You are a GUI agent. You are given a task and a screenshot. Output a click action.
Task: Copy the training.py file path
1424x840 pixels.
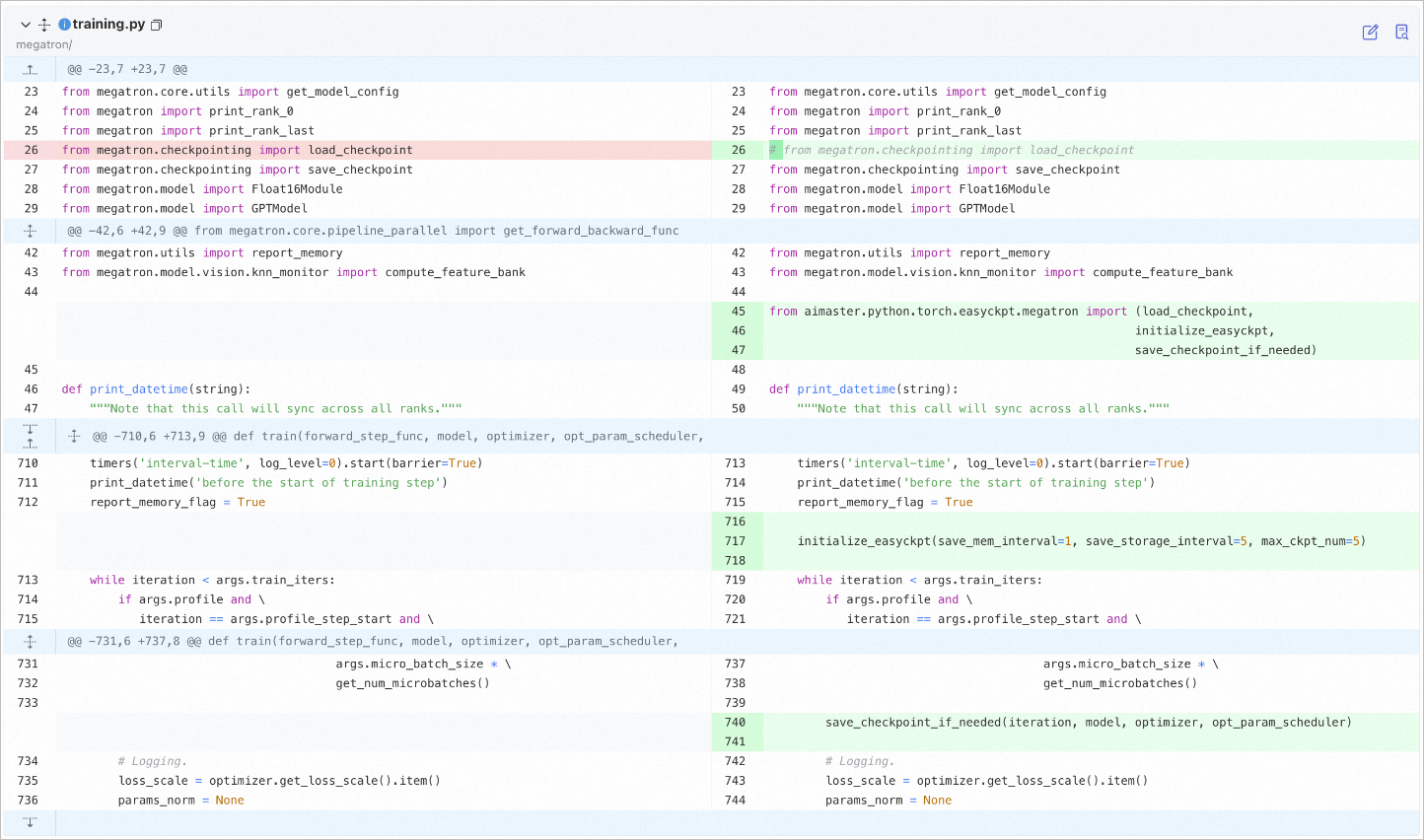[156, 25]
